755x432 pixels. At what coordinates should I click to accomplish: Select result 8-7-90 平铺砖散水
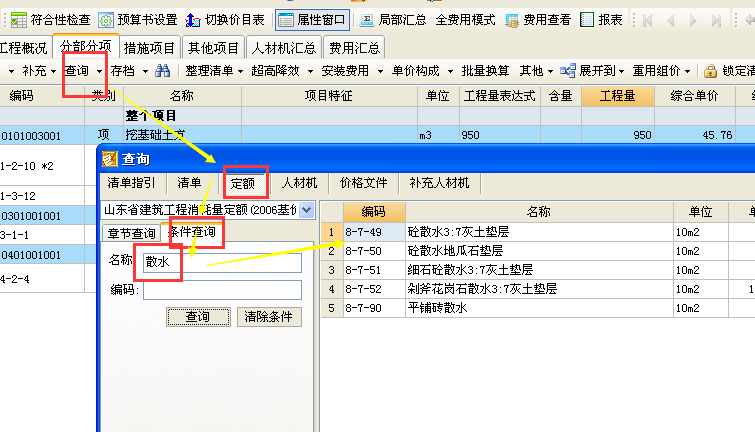pyautogui.click(x=538, y=308)
